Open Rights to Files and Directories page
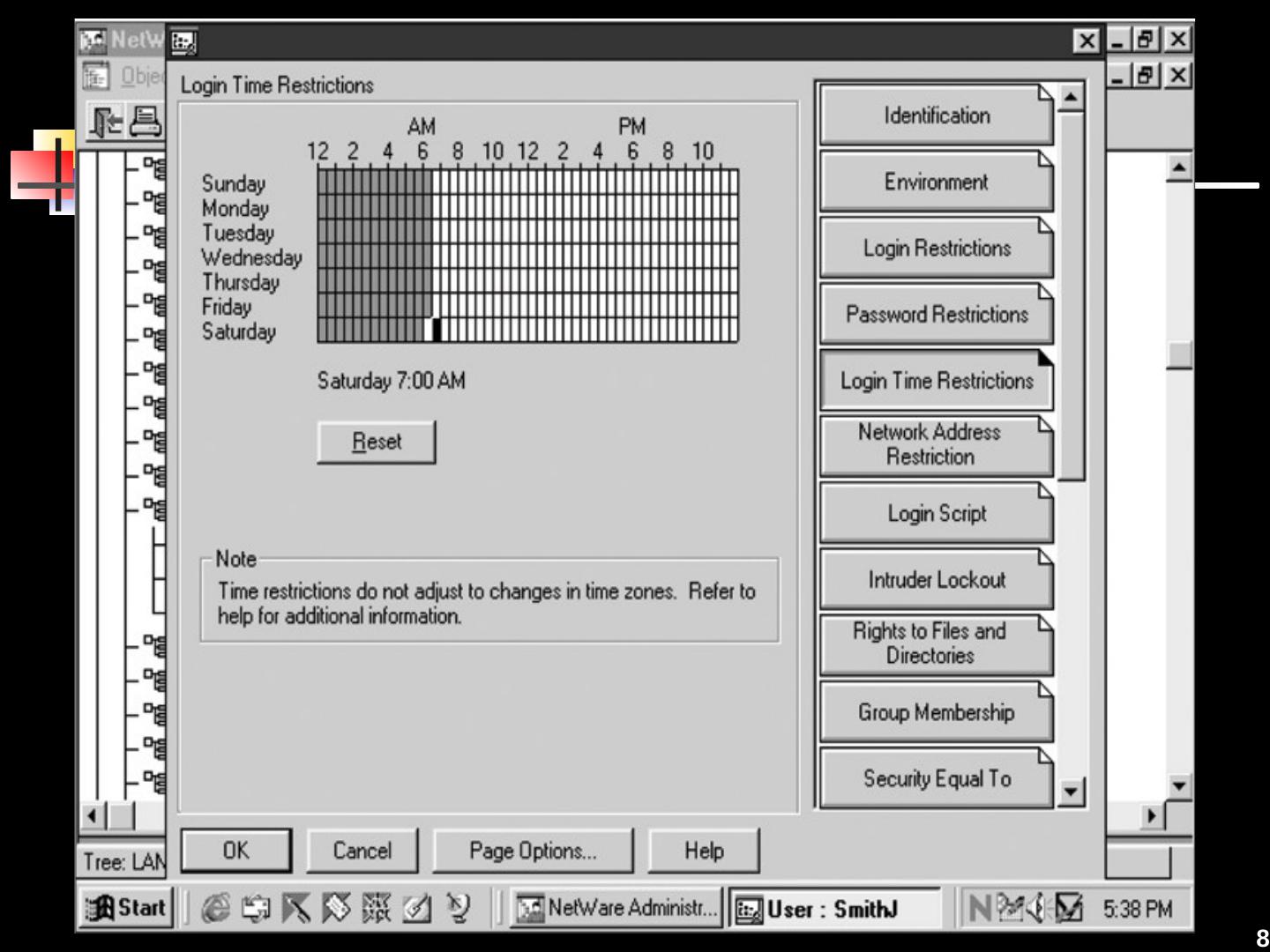The width and height of the screenshot is (1270, 952). click(x=937, y=646)
